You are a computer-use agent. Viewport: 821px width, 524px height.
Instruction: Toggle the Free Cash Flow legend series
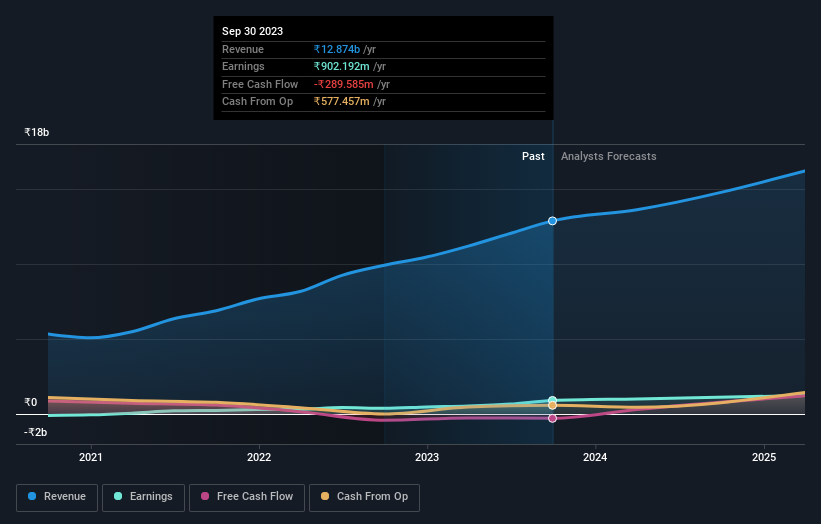point(247,497)
